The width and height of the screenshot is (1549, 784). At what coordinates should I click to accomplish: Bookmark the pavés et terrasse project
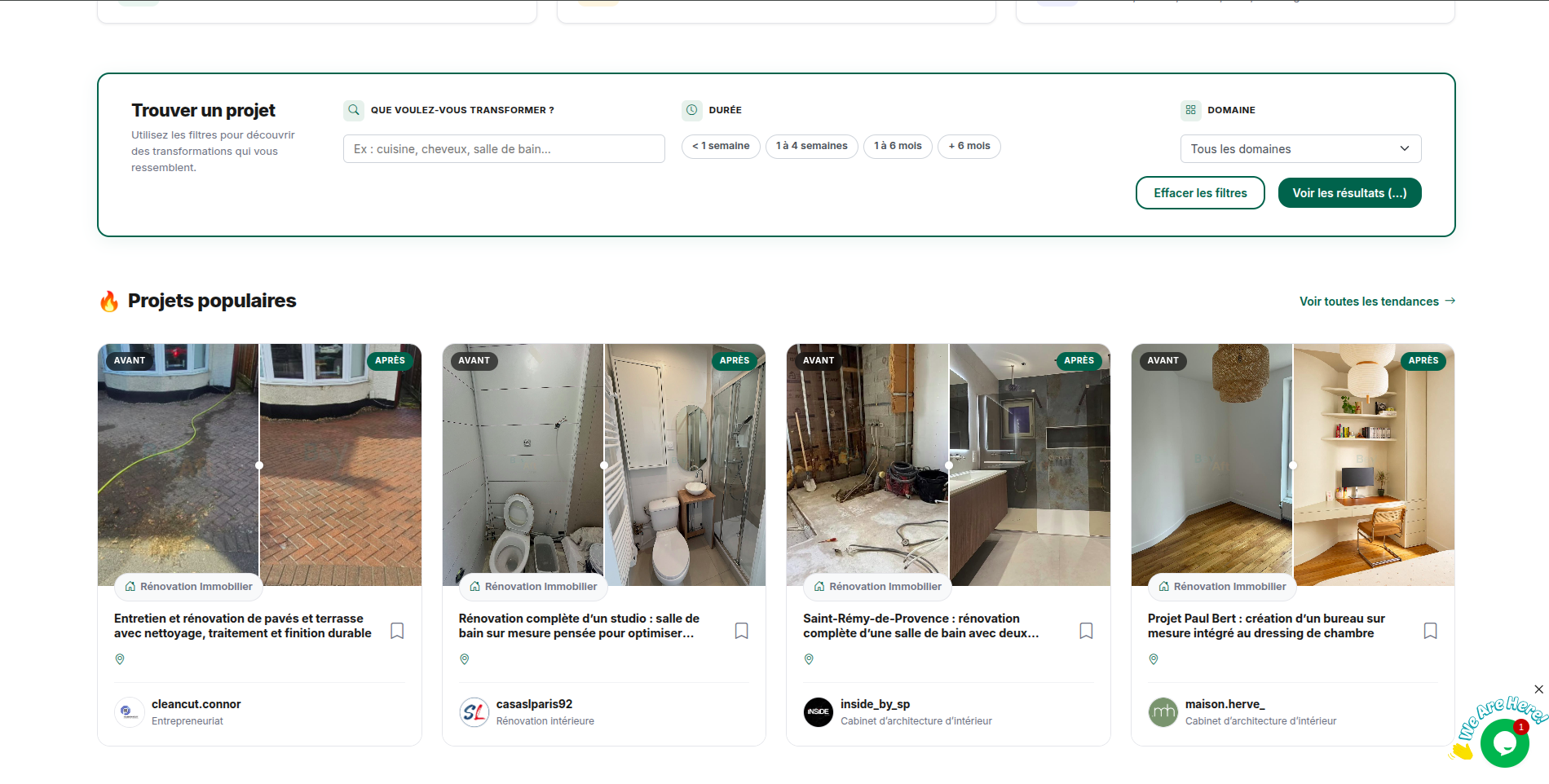(397, 631)
